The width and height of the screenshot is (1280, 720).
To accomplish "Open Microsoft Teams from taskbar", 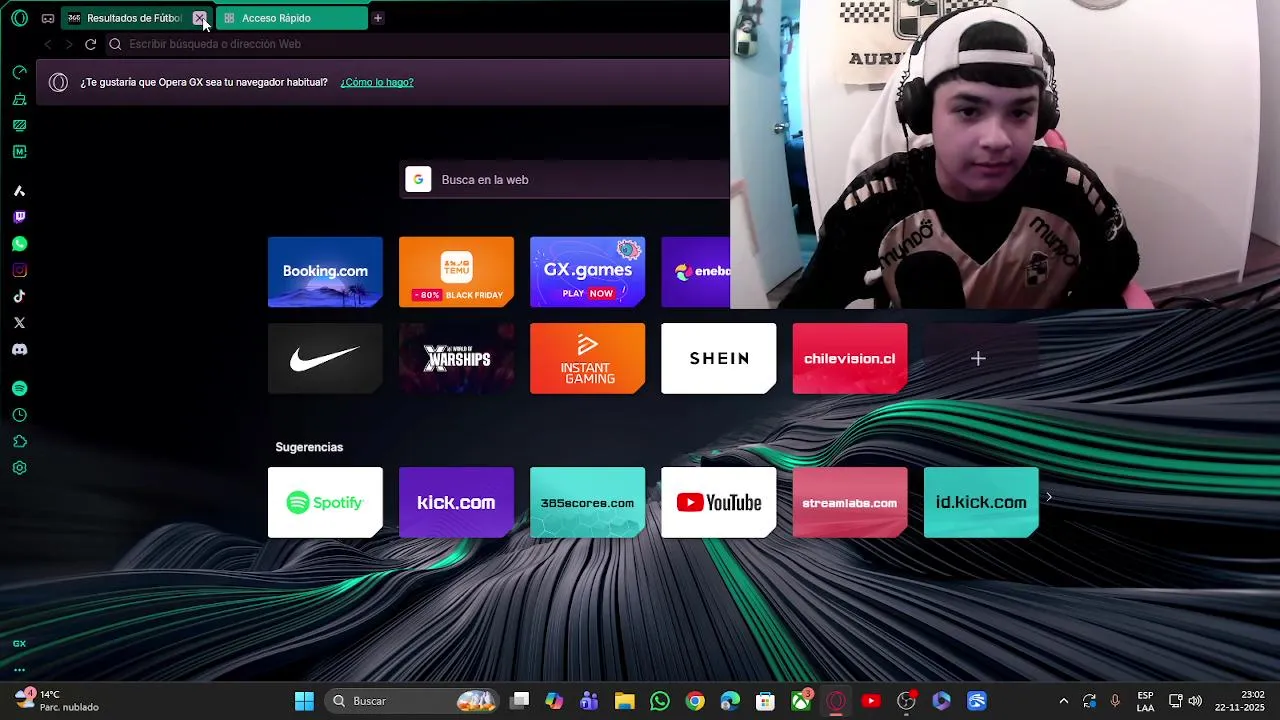I will tap(589, 701).
